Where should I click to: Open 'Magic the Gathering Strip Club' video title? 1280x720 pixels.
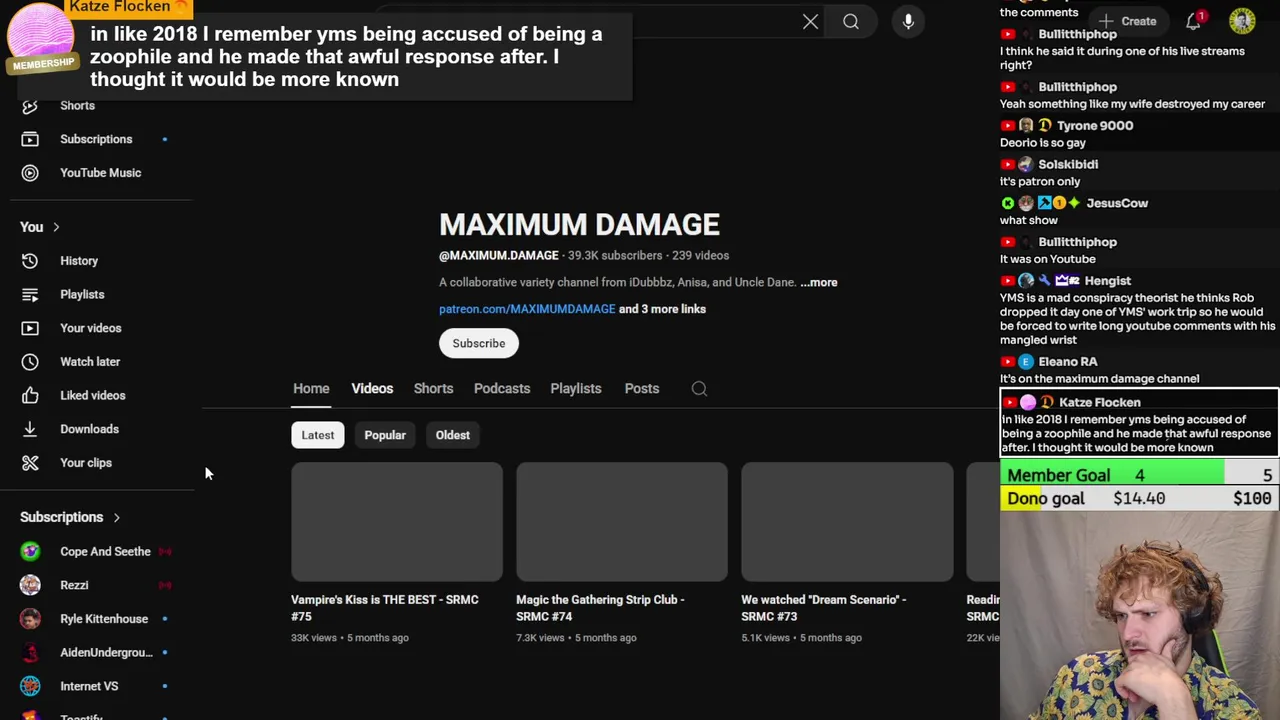pos(600,608)
